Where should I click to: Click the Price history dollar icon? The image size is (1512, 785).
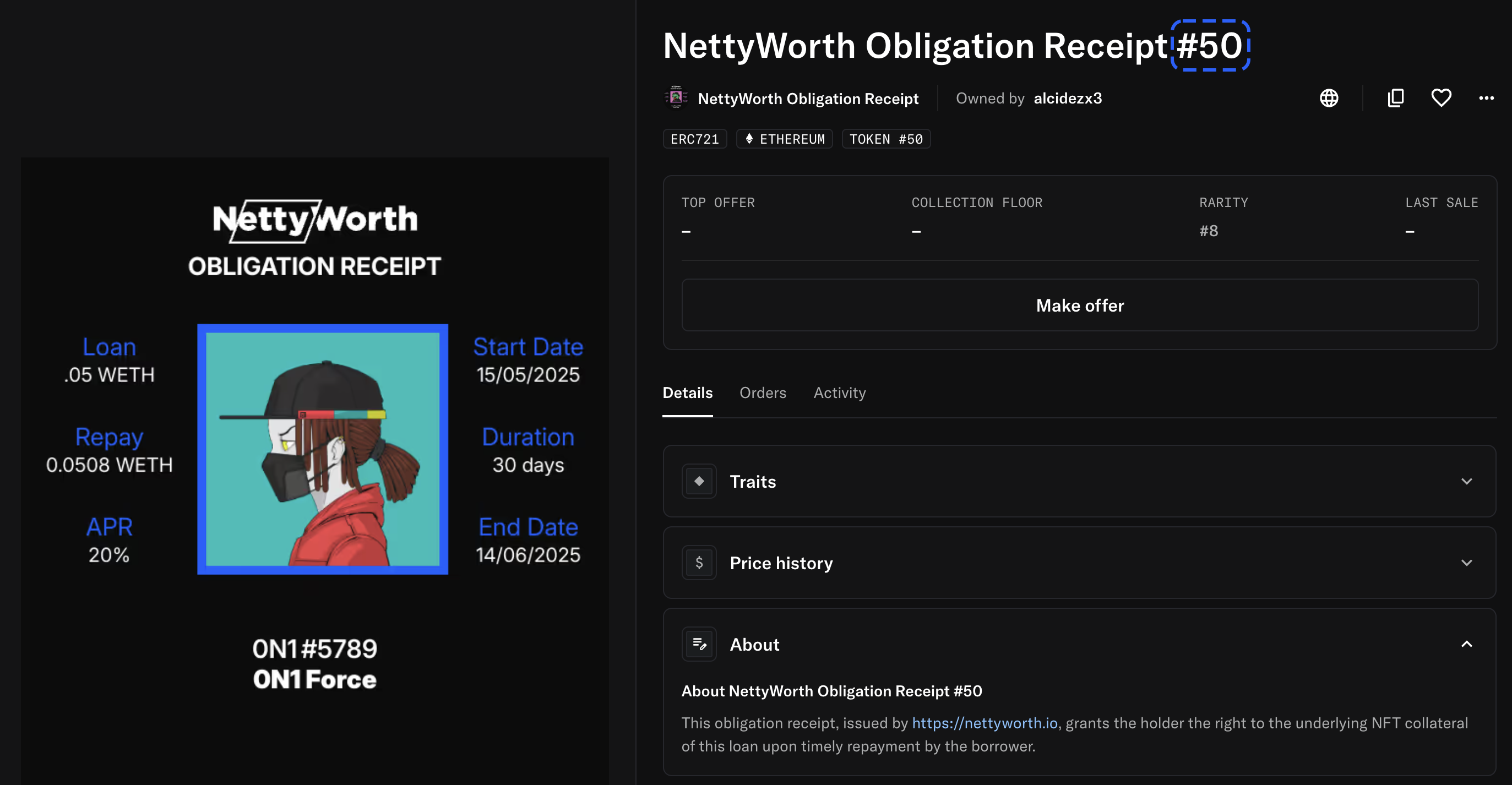[699, 563]
